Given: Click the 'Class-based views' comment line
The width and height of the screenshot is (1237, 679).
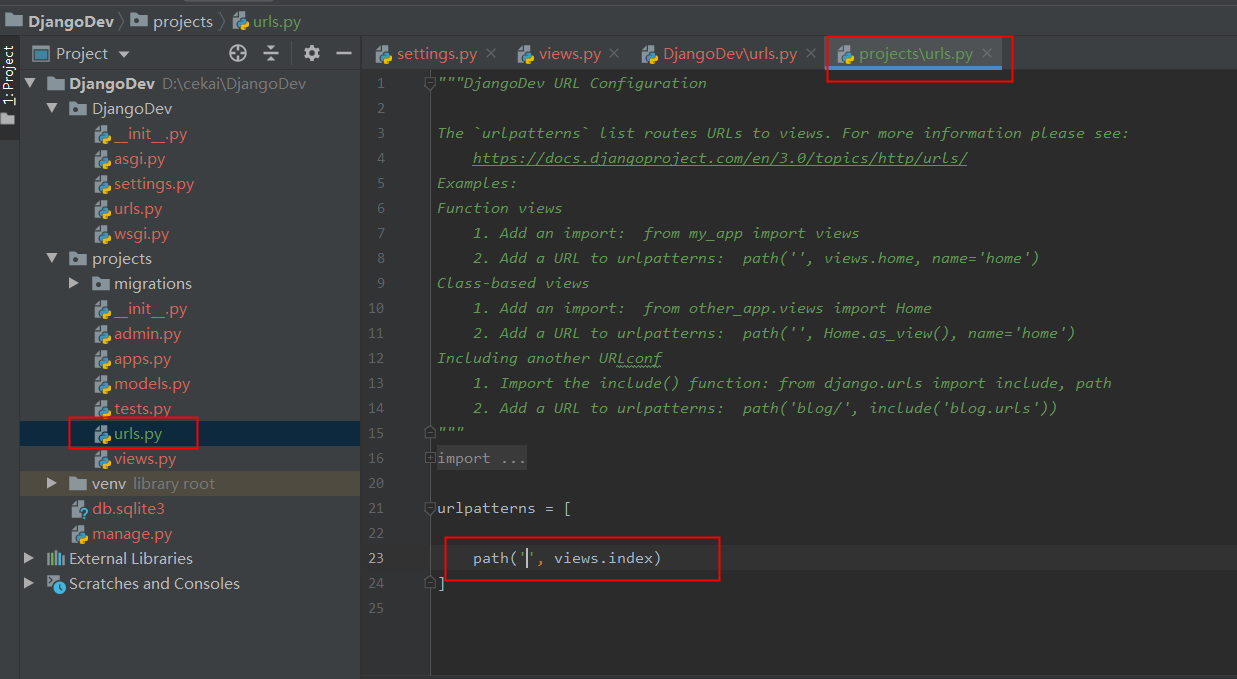Looking at the screenshot, I should pyautogui.click(x=513, y=283).
